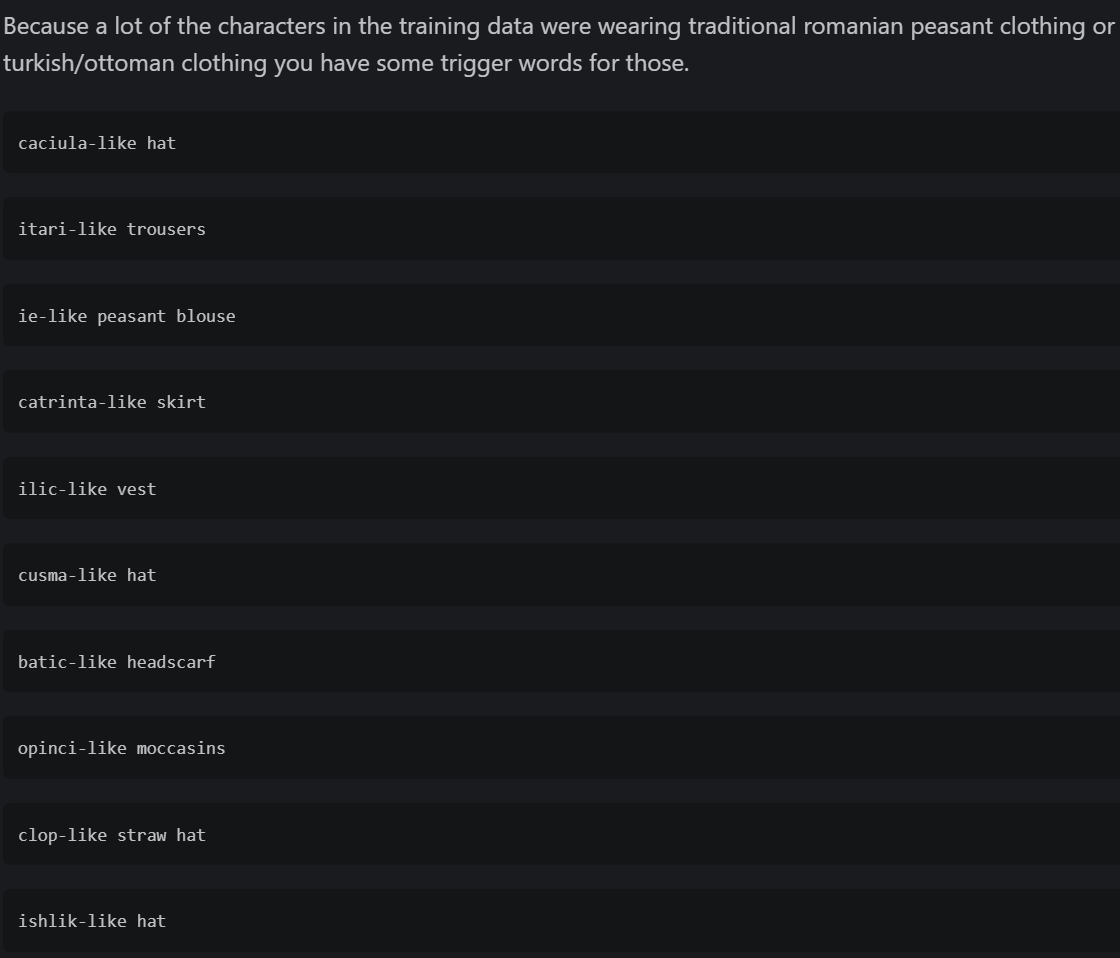
Task: Click the word 'blouse' in third block
Action: tap(206, 316)
